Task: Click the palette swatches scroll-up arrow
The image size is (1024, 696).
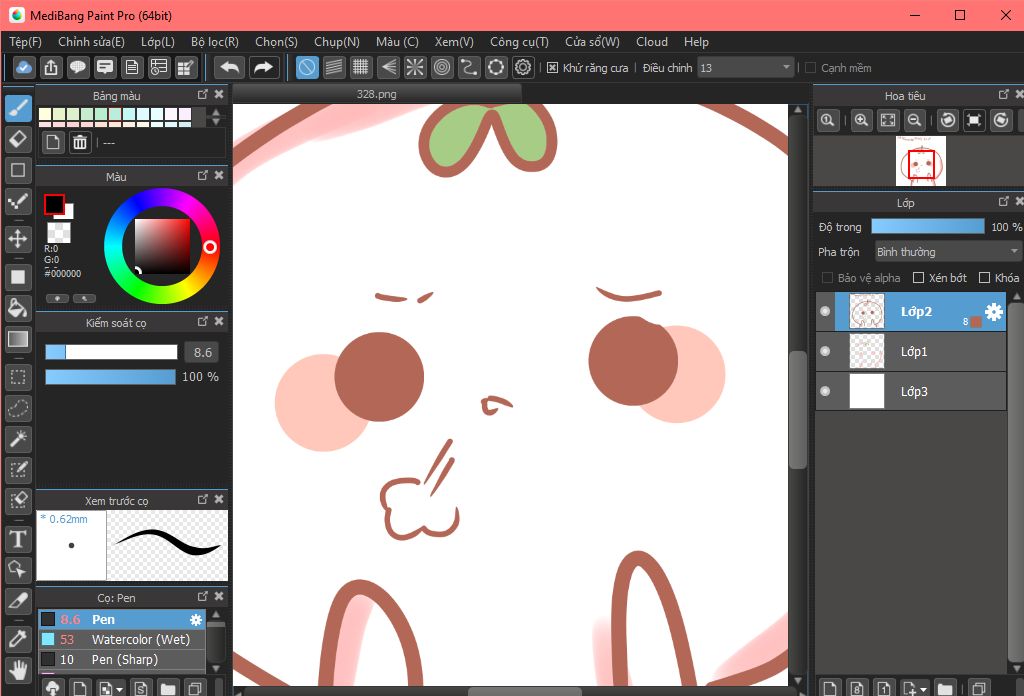Action: (x=216, y=112)
